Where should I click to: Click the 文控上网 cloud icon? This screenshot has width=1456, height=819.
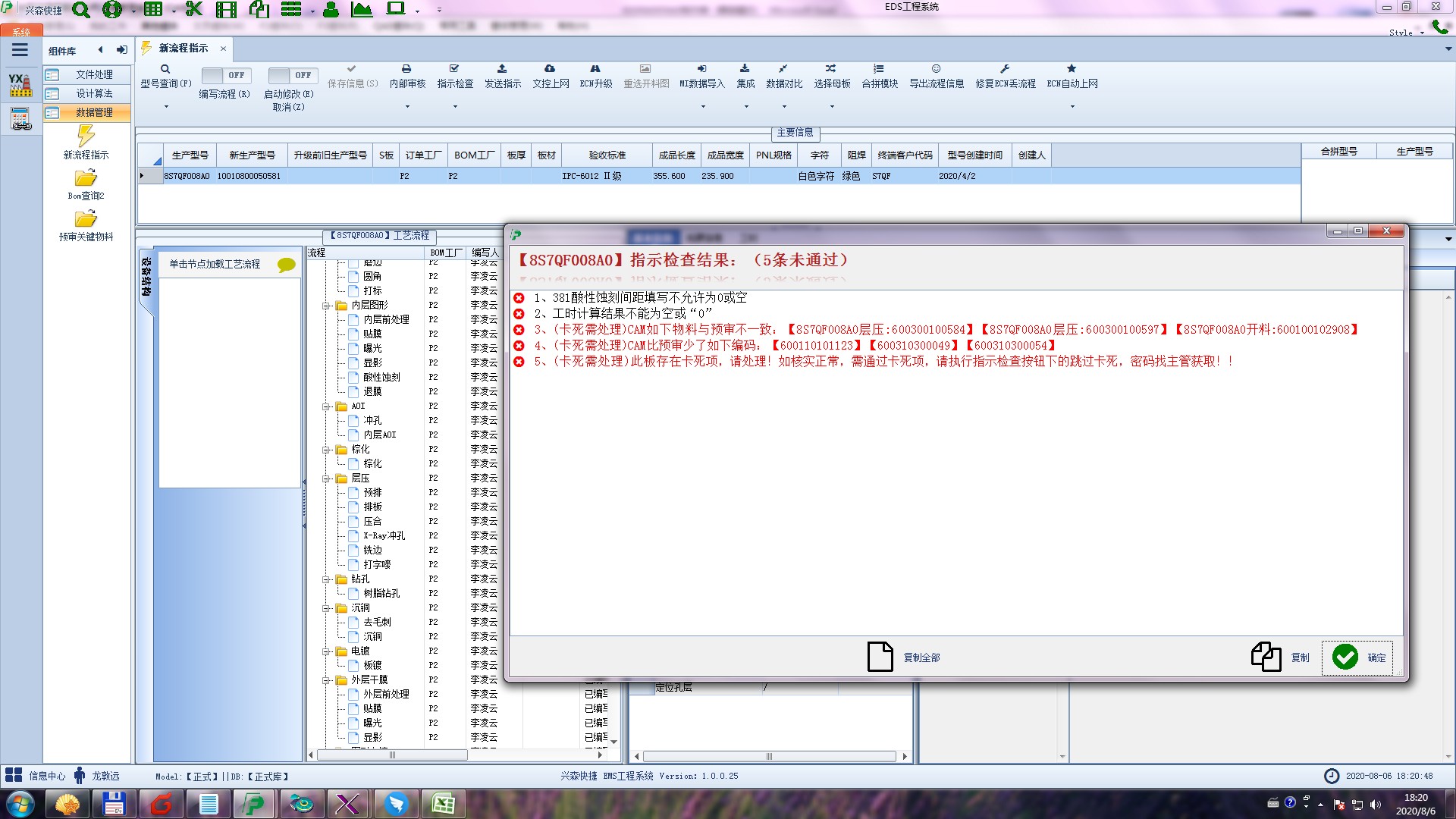click(x=550, y=69)
